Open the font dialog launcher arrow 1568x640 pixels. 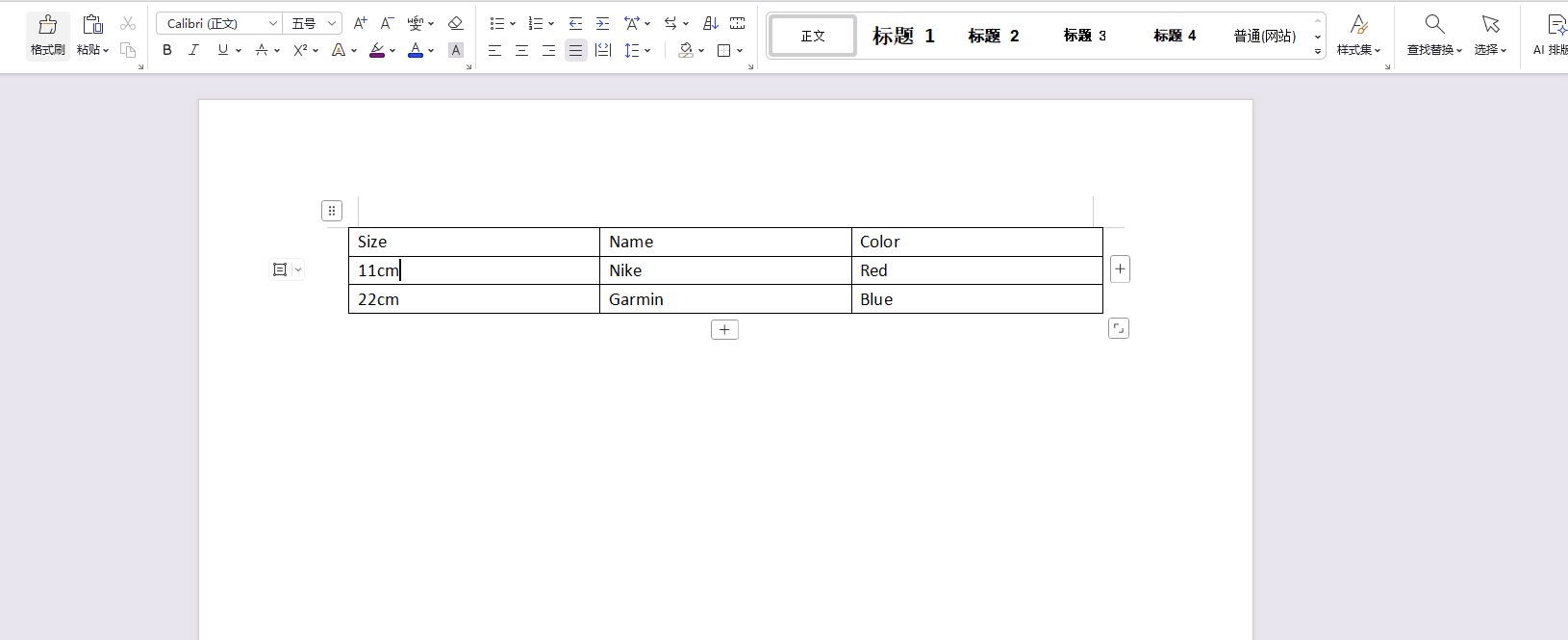click(468, 67)
